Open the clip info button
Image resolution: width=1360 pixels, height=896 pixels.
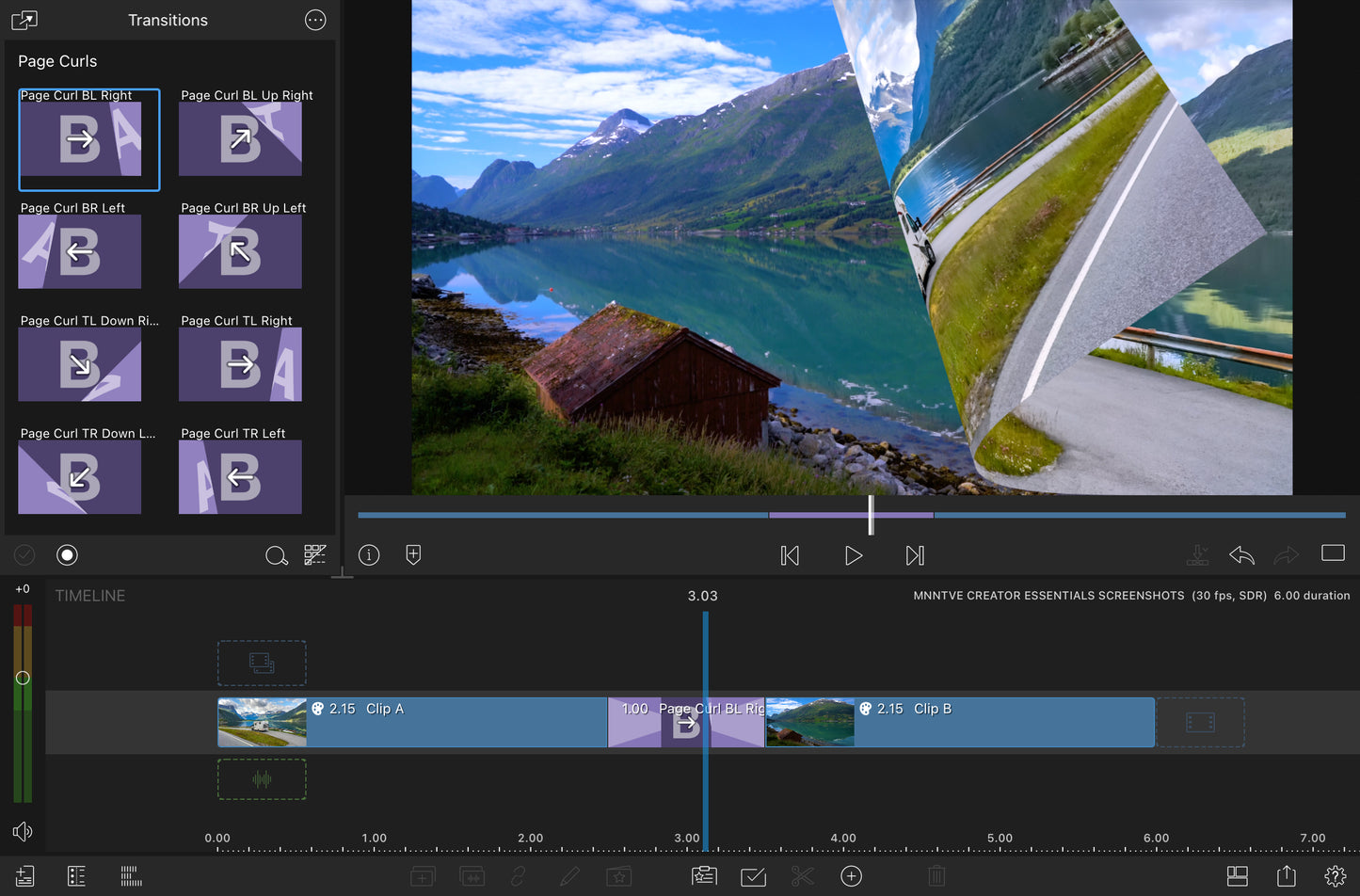pyautogui.click(x=369, y=555)
